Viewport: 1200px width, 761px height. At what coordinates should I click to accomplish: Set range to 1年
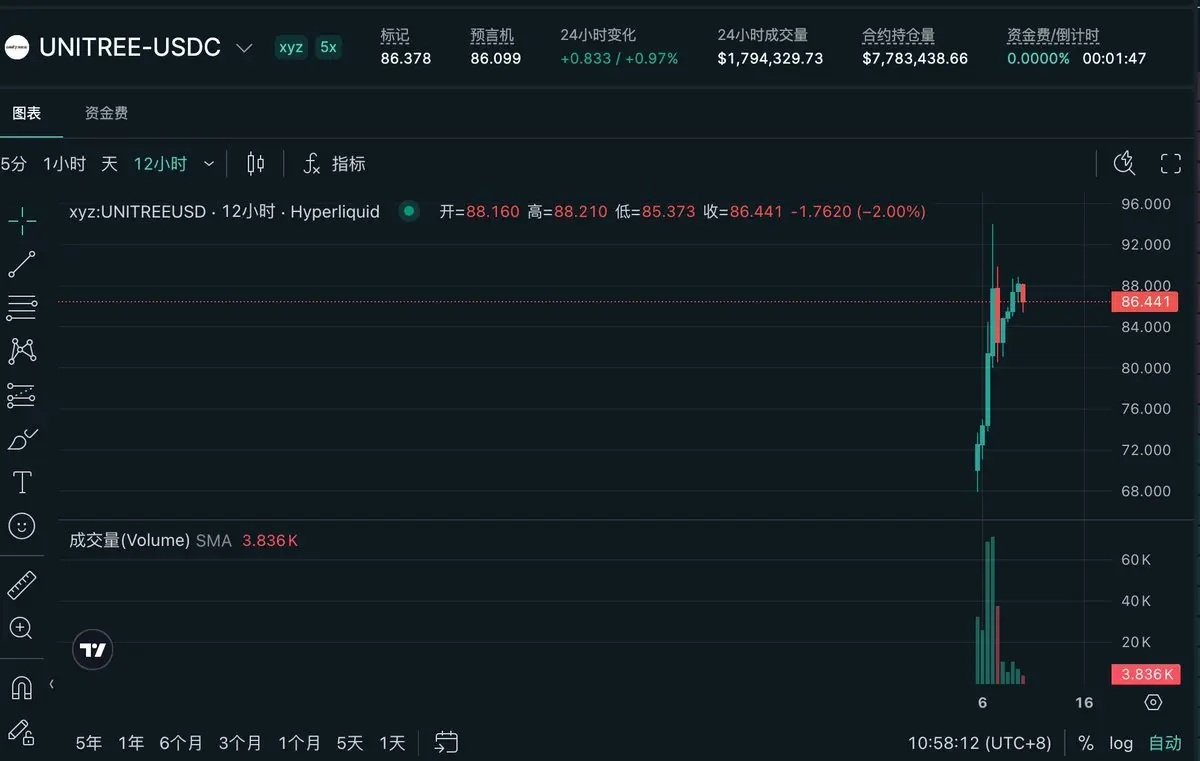[131, 743]
